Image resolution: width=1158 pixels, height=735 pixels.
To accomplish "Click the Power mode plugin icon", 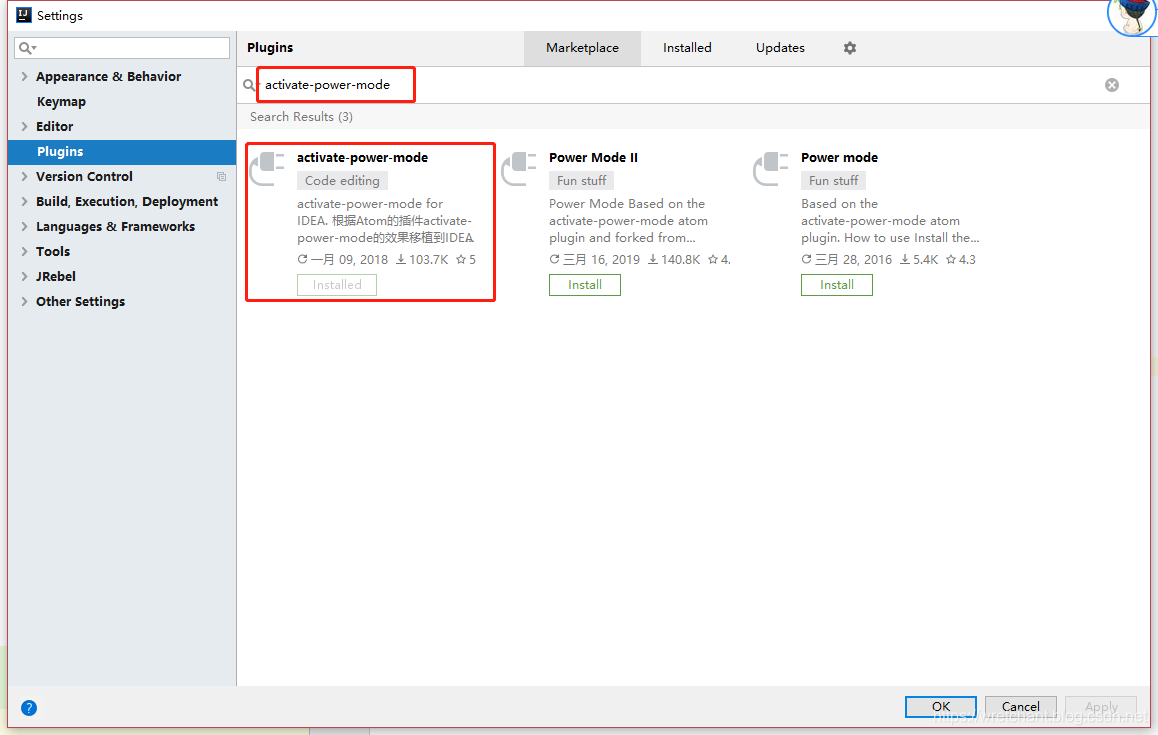I will pyautogui.click(x=771, y=168).
